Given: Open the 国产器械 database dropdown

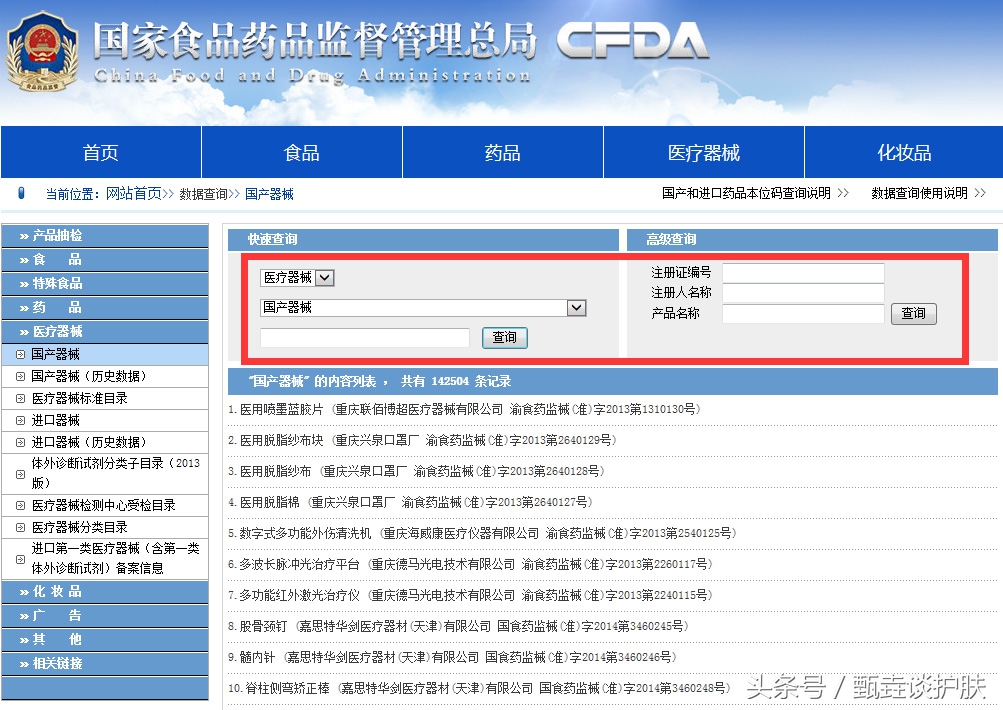Looking at the screenshot, I should coord(423,308).
